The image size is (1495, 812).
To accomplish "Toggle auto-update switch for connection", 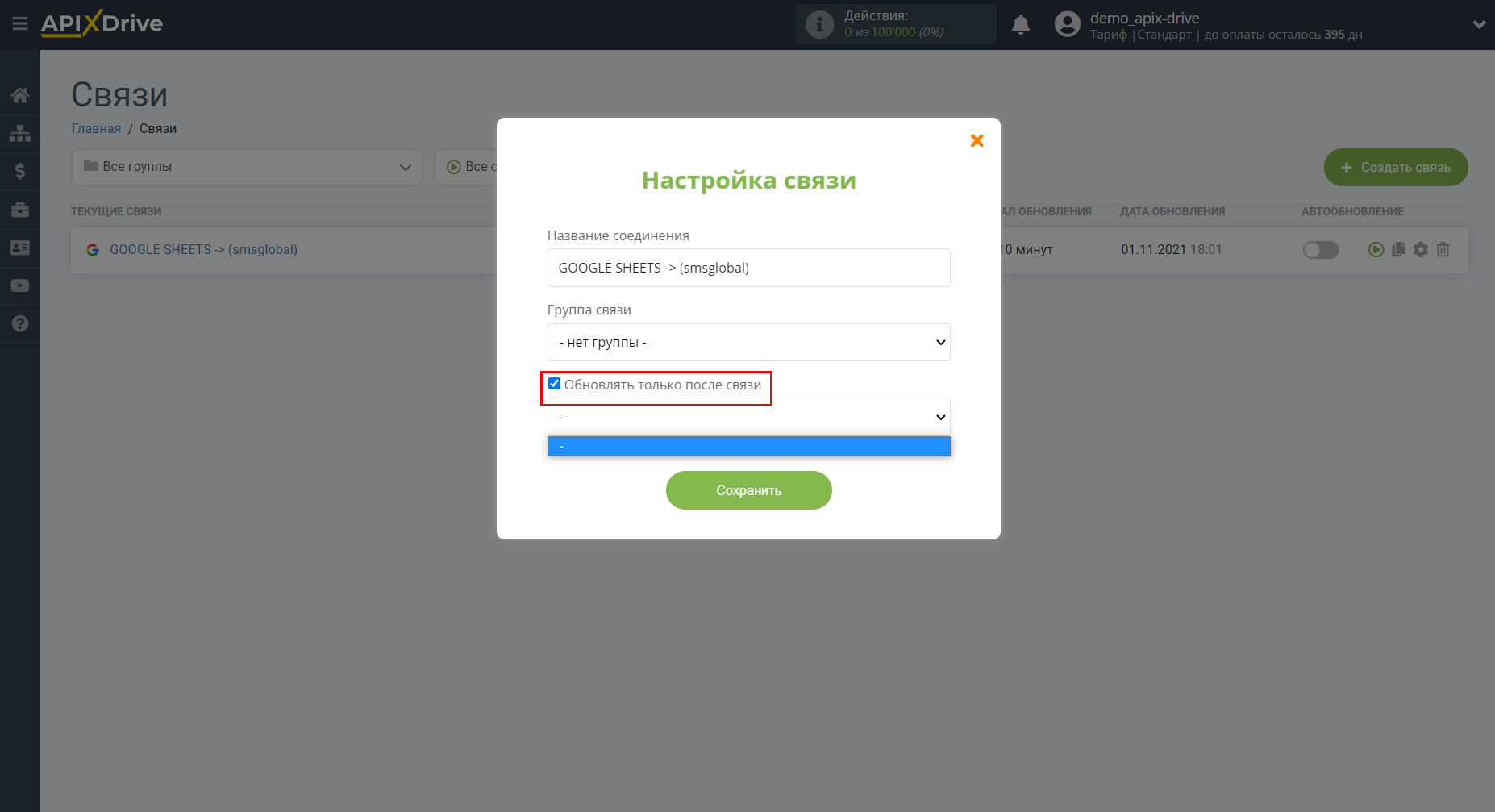I will [1321, 250].
